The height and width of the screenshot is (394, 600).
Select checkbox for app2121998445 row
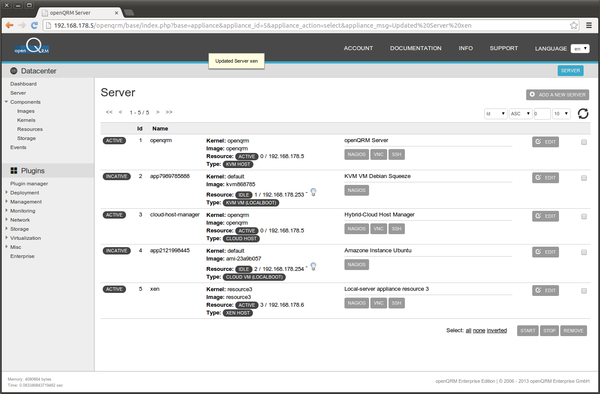coord(584,252)
